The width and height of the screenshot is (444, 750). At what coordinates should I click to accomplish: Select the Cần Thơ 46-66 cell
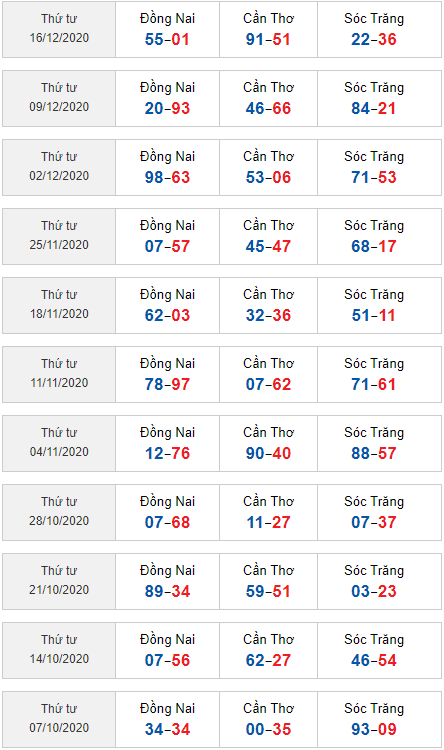tap(268, 99)
